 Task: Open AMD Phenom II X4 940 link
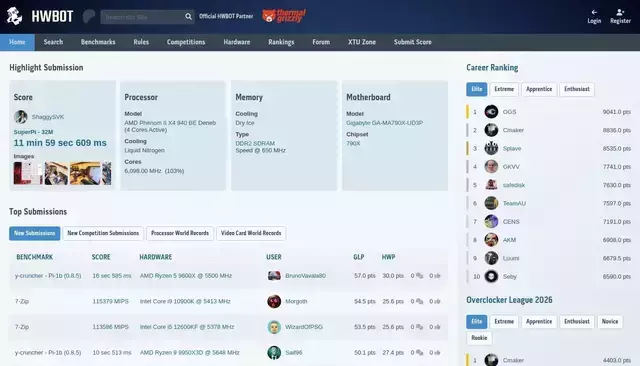pyautogui.click(x=170, y=126)
